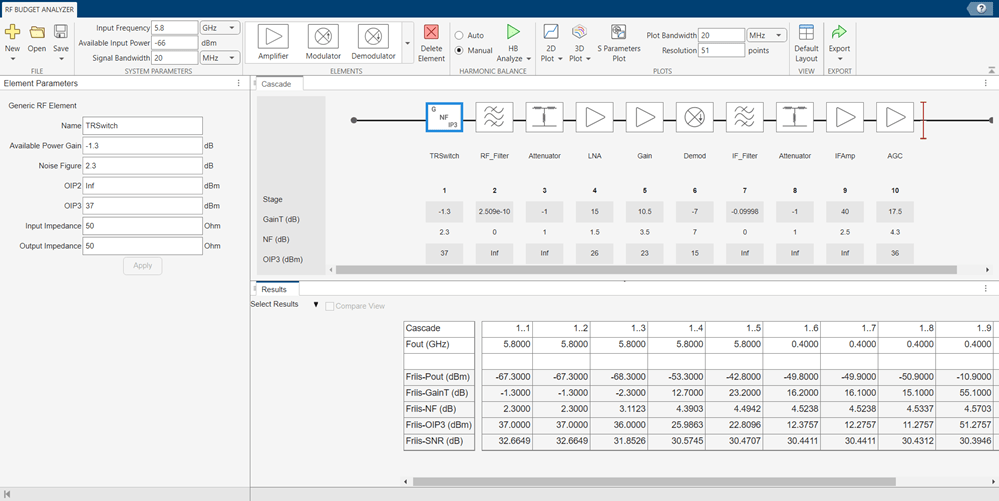Toggle the Compare View checkbox
Viewport: 999px width, 501px height.
pos(330,305)
